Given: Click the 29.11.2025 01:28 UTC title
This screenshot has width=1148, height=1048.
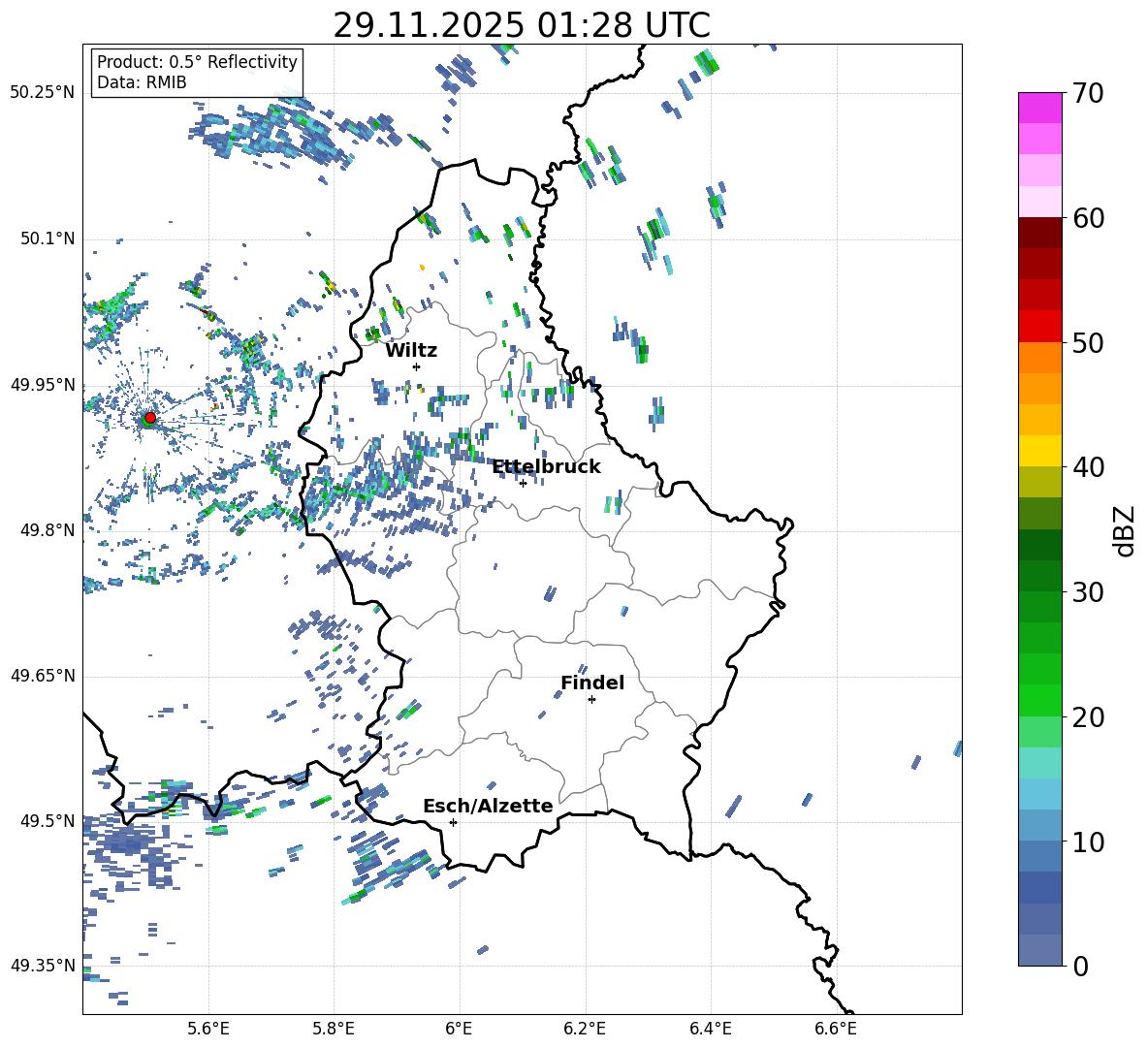Looking at the screenshot, I should coord(522,25).
